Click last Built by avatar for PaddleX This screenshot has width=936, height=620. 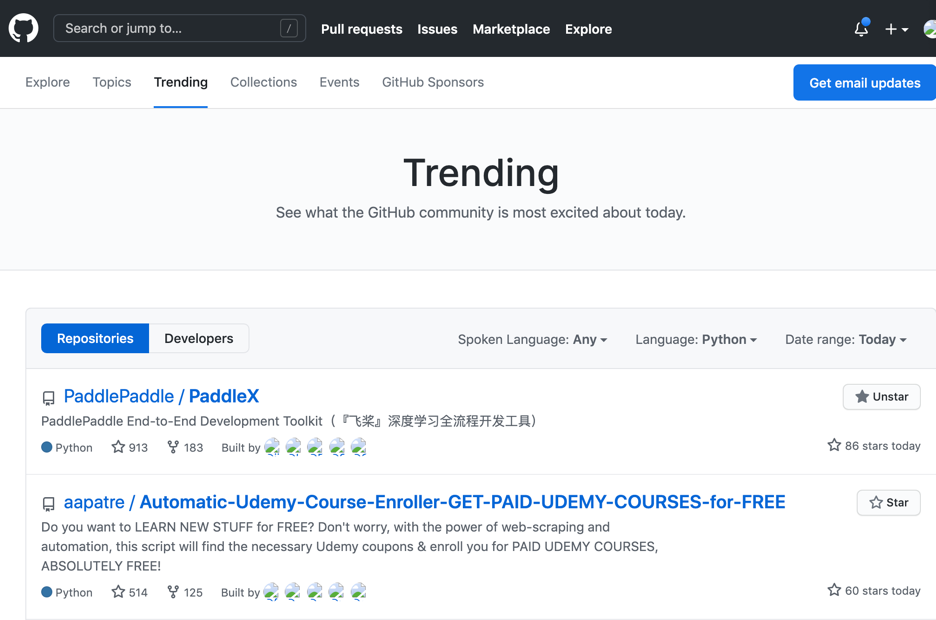coord(358,446)
